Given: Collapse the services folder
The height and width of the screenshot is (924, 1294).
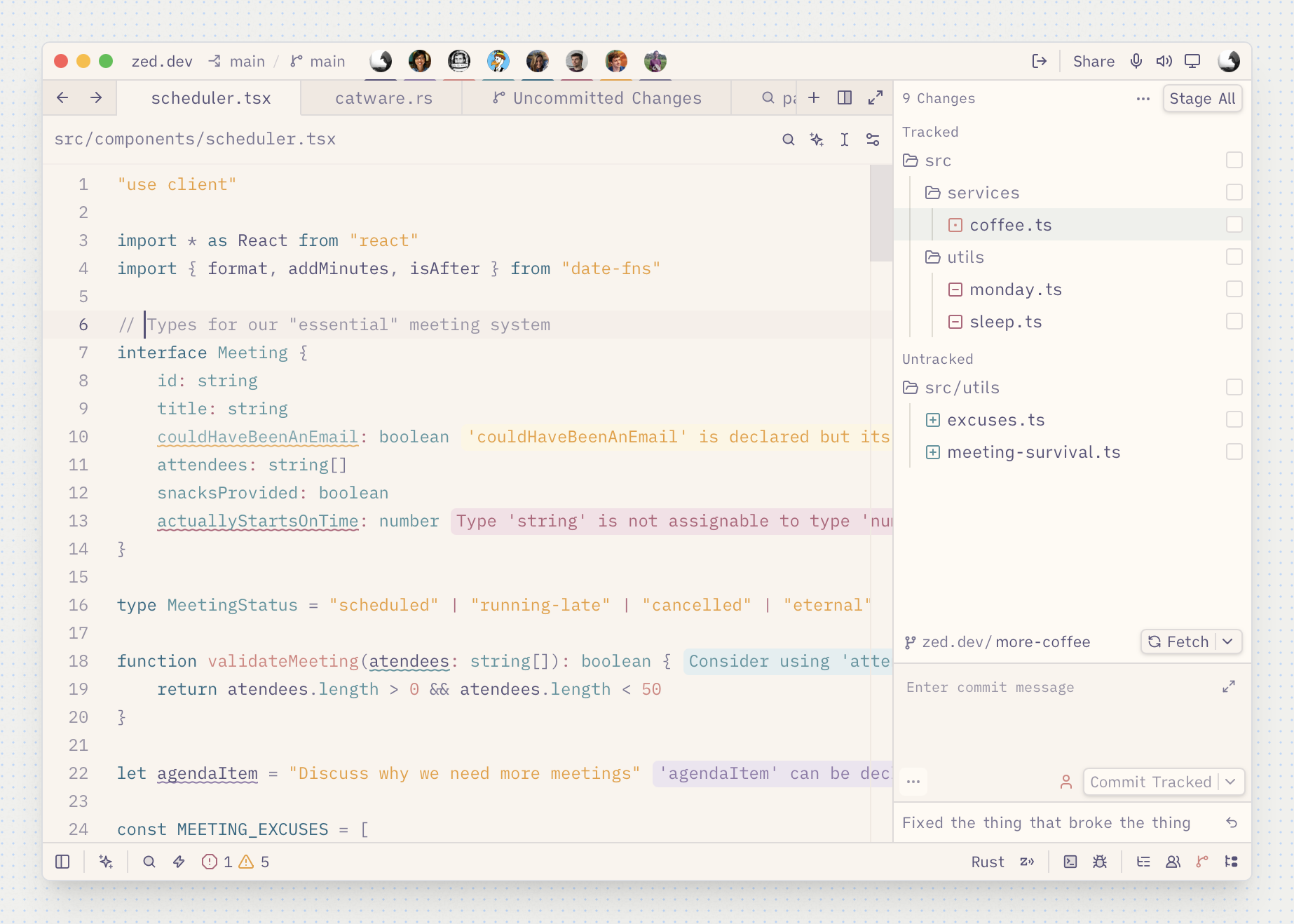Looking at the screenshot, I should [972, 193].
